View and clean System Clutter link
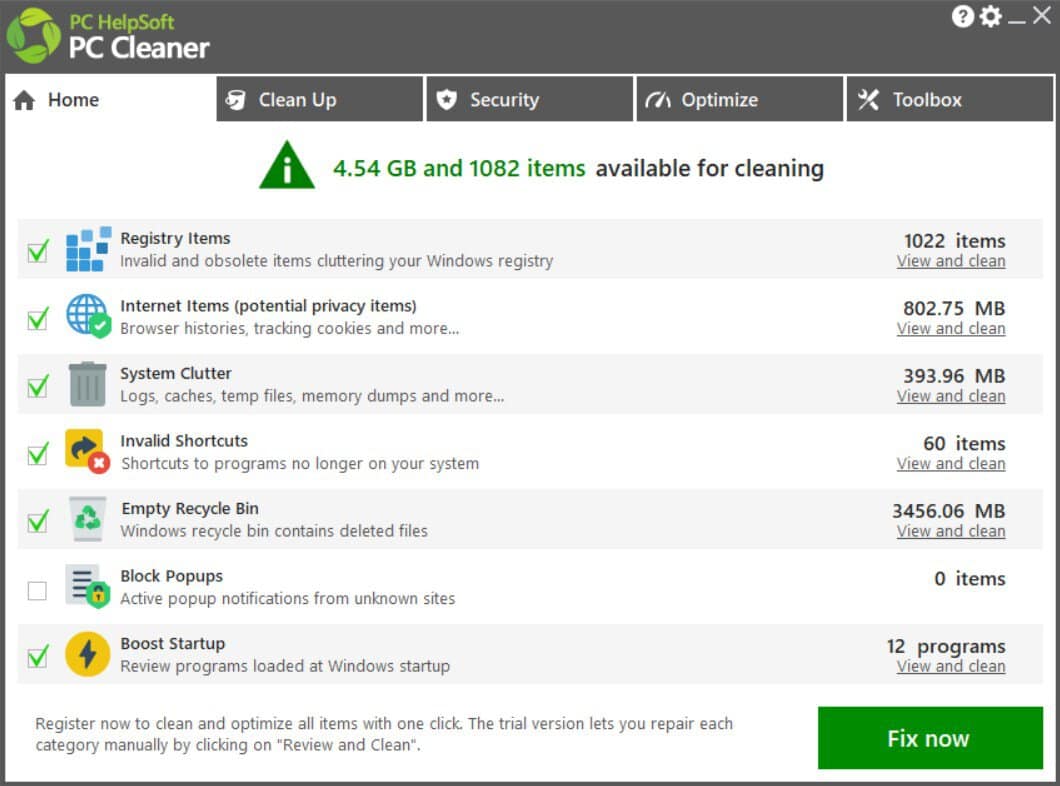1060x786 pixels. (950, 397)
